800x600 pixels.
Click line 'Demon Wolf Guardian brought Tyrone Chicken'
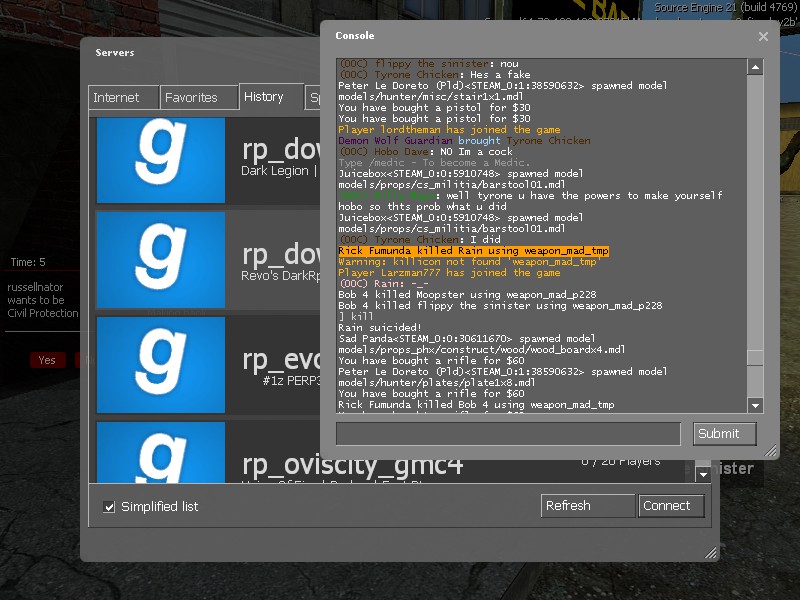(464, 141)
